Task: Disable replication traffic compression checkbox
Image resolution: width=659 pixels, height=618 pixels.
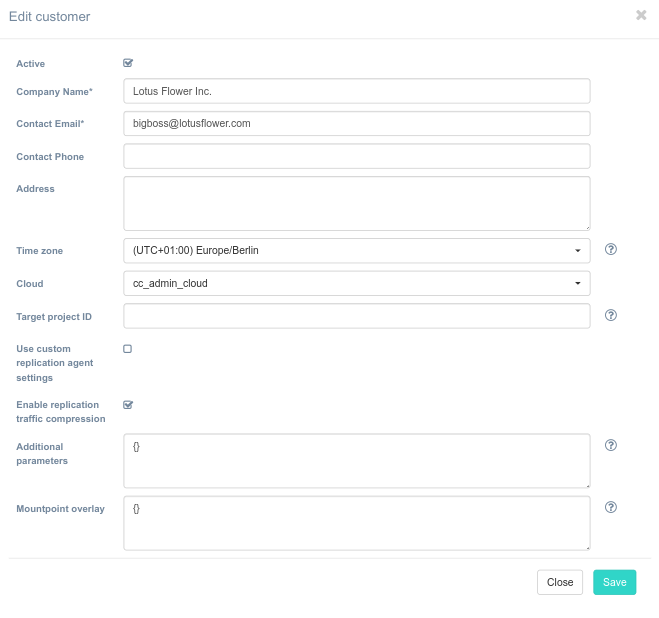Action: (x=128, y=405)
